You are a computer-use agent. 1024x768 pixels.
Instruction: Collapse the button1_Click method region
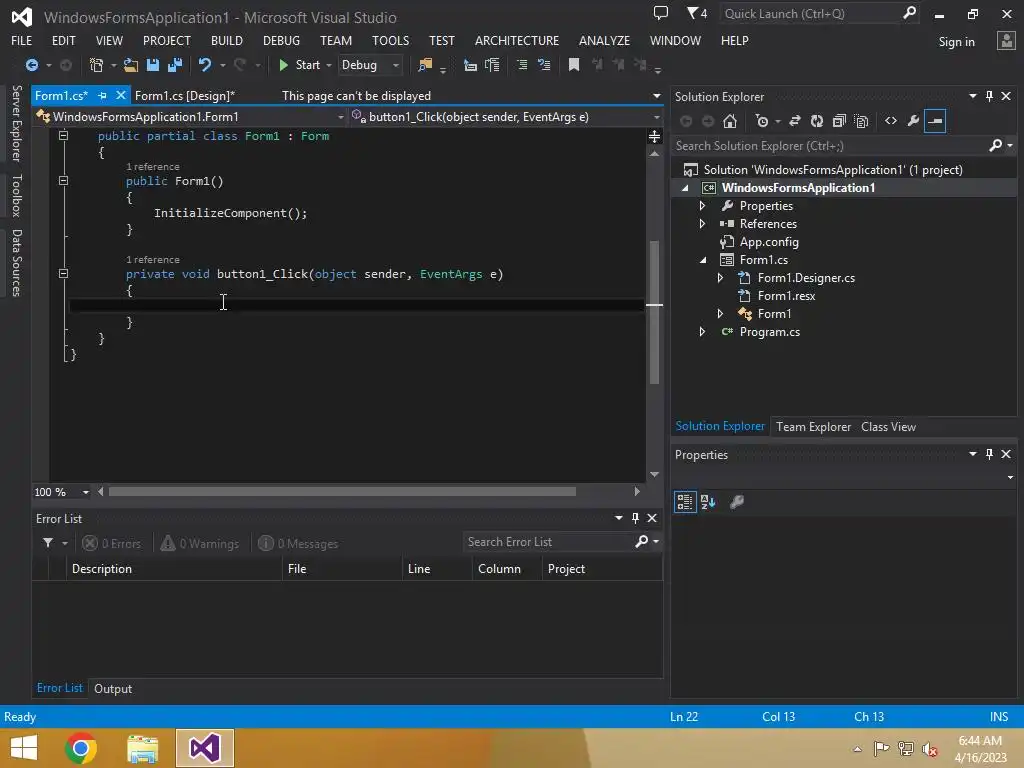coord(63,274)
